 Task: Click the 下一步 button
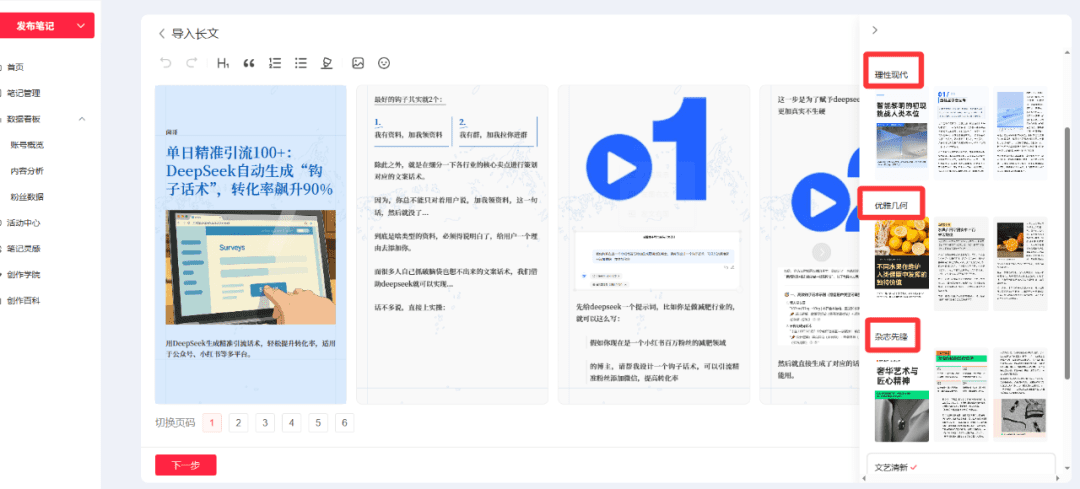point(186,465)
